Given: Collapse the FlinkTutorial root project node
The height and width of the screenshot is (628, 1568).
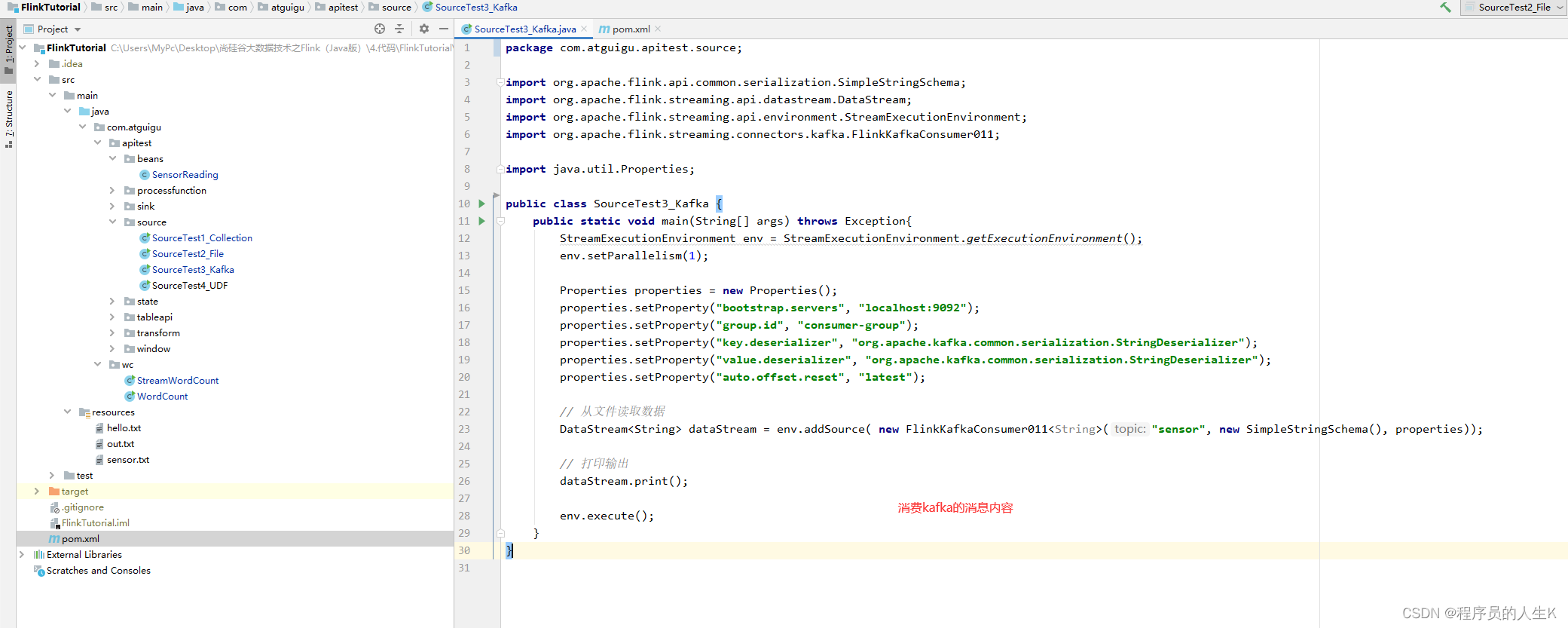Looking at the screenshot, I should [23, 47].
